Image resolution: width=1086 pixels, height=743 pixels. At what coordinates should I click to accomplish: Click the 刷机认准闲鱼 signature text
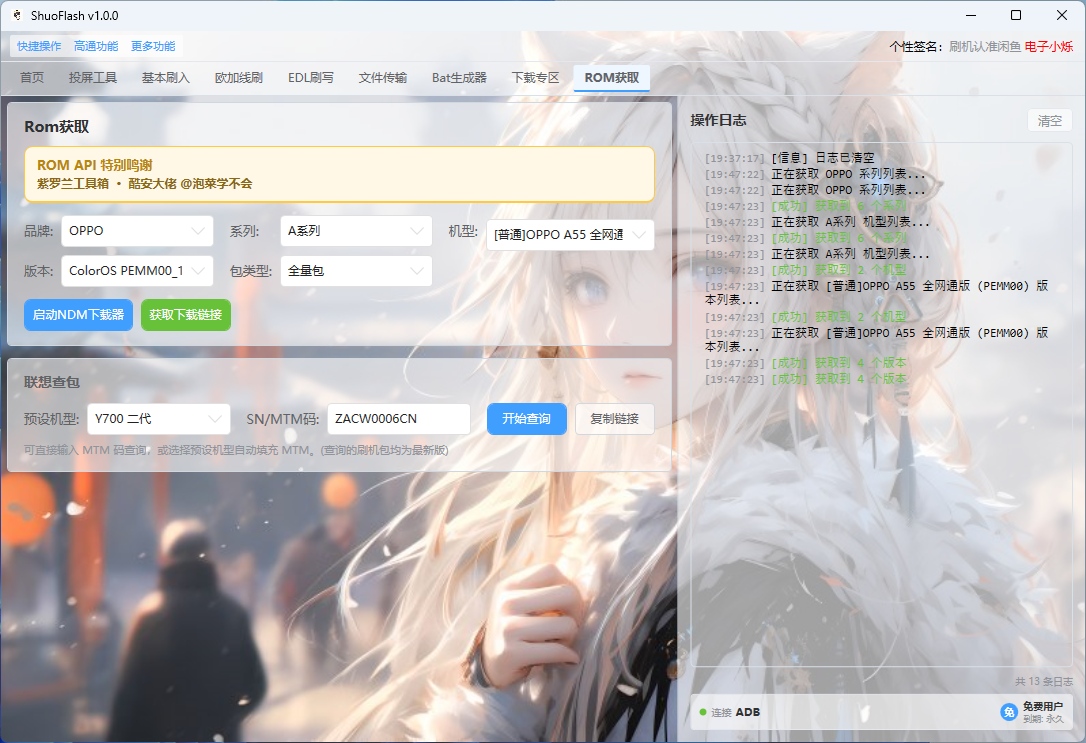coord(984,46)
